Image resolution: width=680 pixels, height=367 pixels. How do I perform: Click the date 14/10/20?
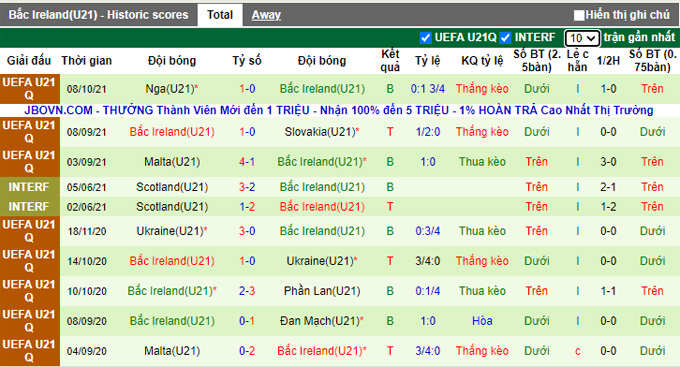coord(86,262)
